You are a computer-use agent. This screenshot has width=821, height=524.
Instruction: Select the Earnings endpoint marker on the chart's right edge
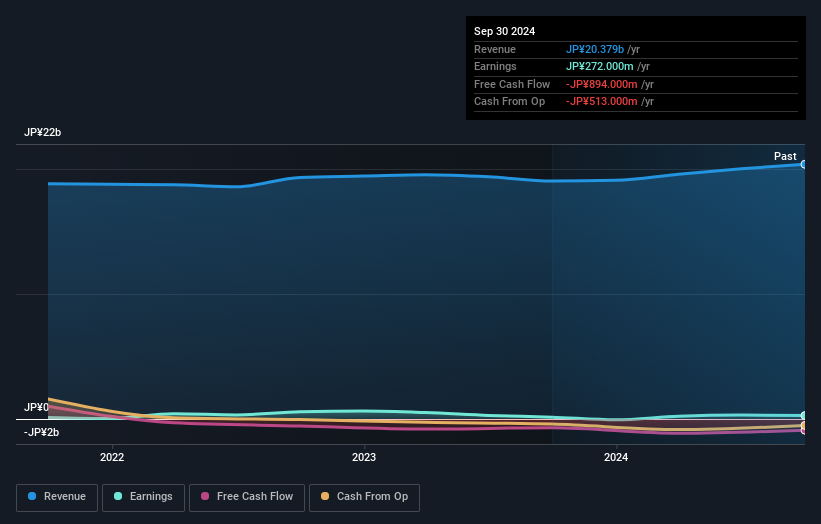803,416
